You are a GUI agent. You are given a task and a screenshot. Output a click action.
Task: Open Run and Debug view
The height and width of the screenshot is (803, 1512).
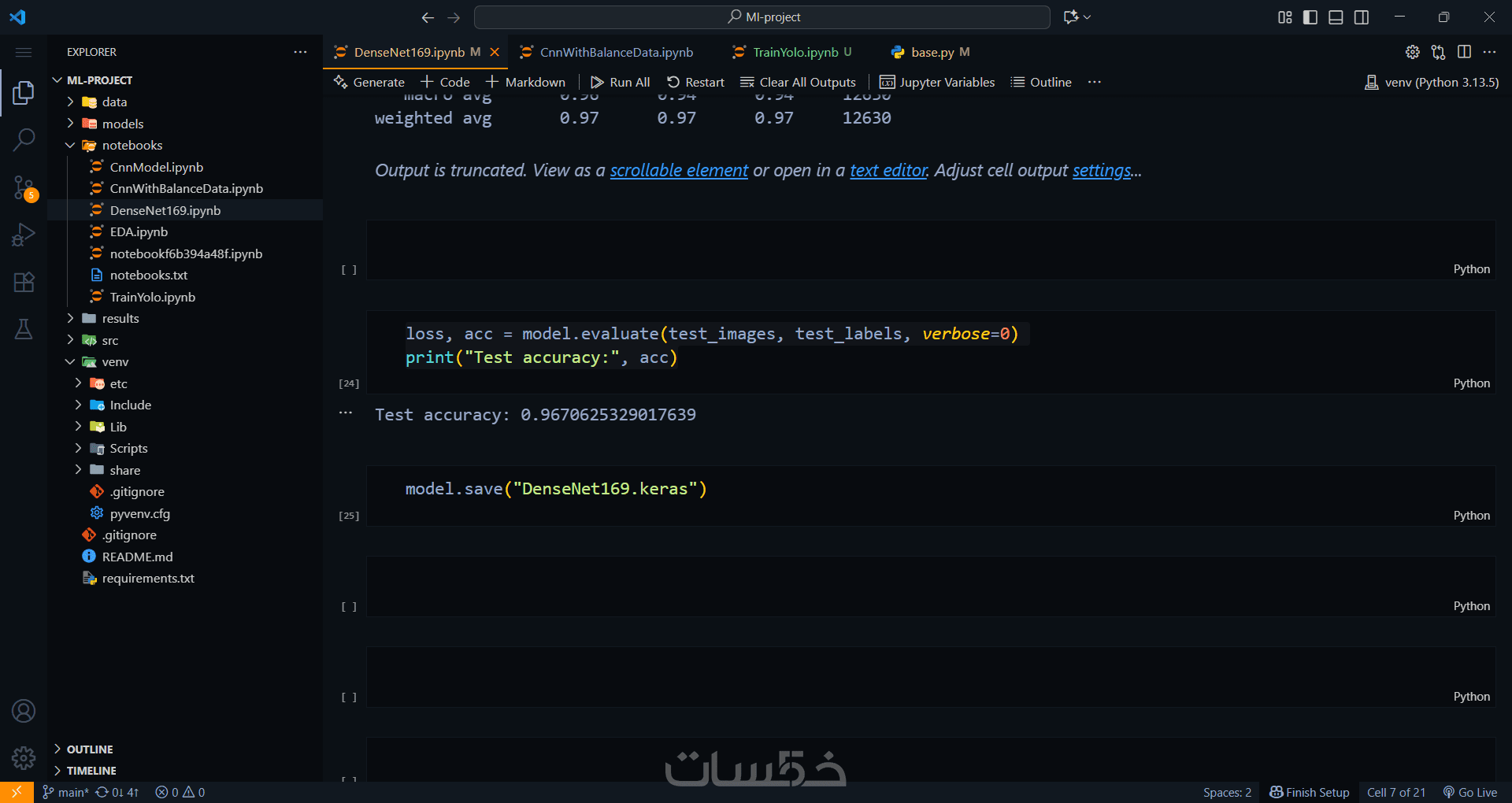point(24,235)
